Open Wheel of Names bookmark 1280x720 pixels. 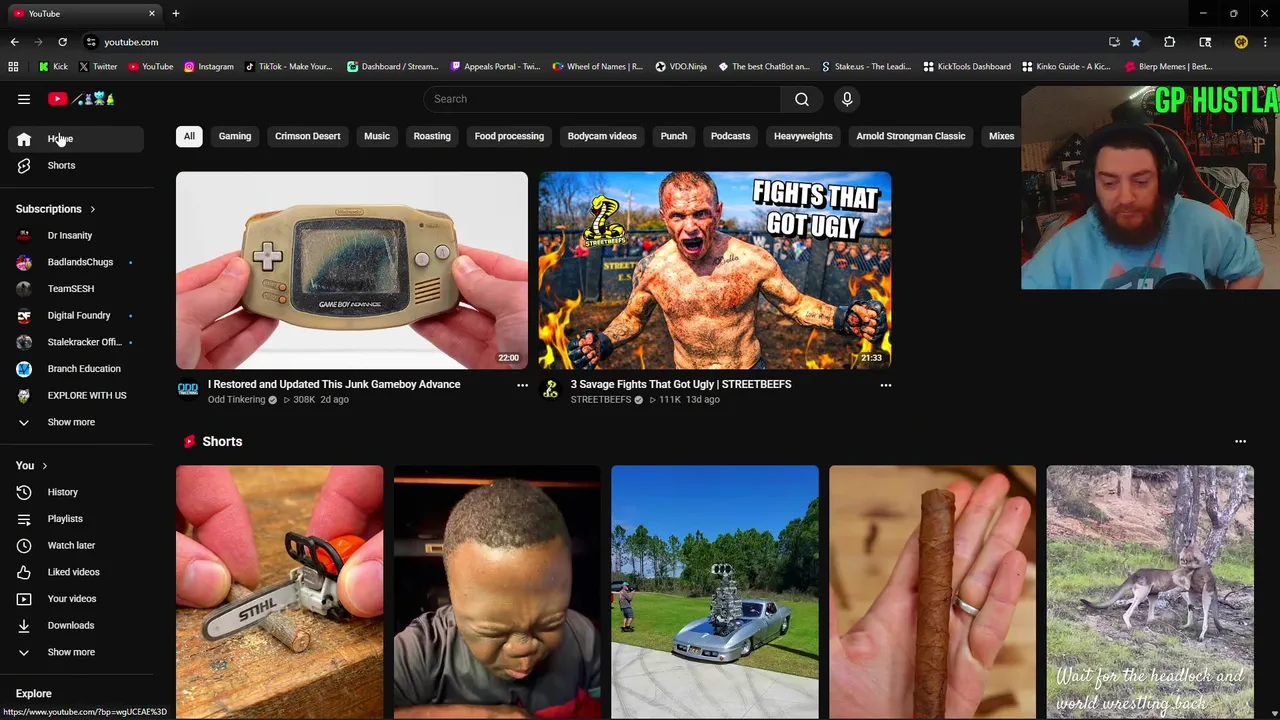[x=598, y=67]
